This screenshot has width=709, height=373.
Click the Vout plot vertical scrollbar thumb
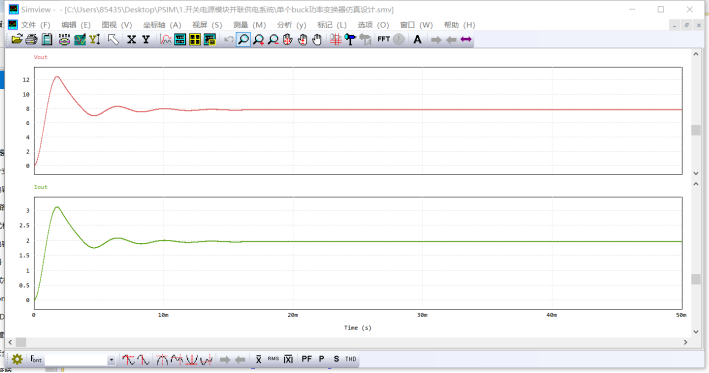point(696,130)
